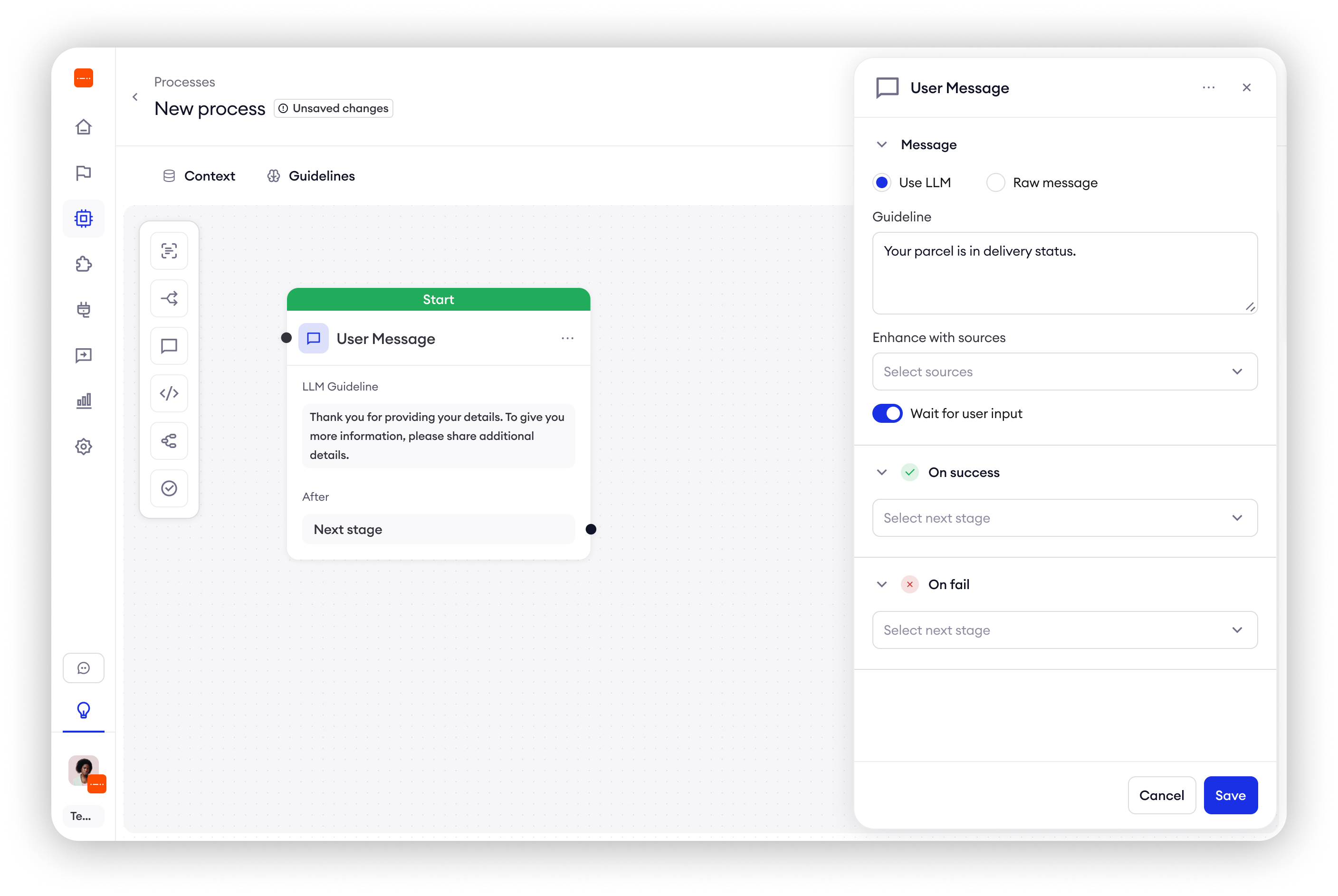
Task: Open the User Message node options menu
Action: click(x=567, y=338)
